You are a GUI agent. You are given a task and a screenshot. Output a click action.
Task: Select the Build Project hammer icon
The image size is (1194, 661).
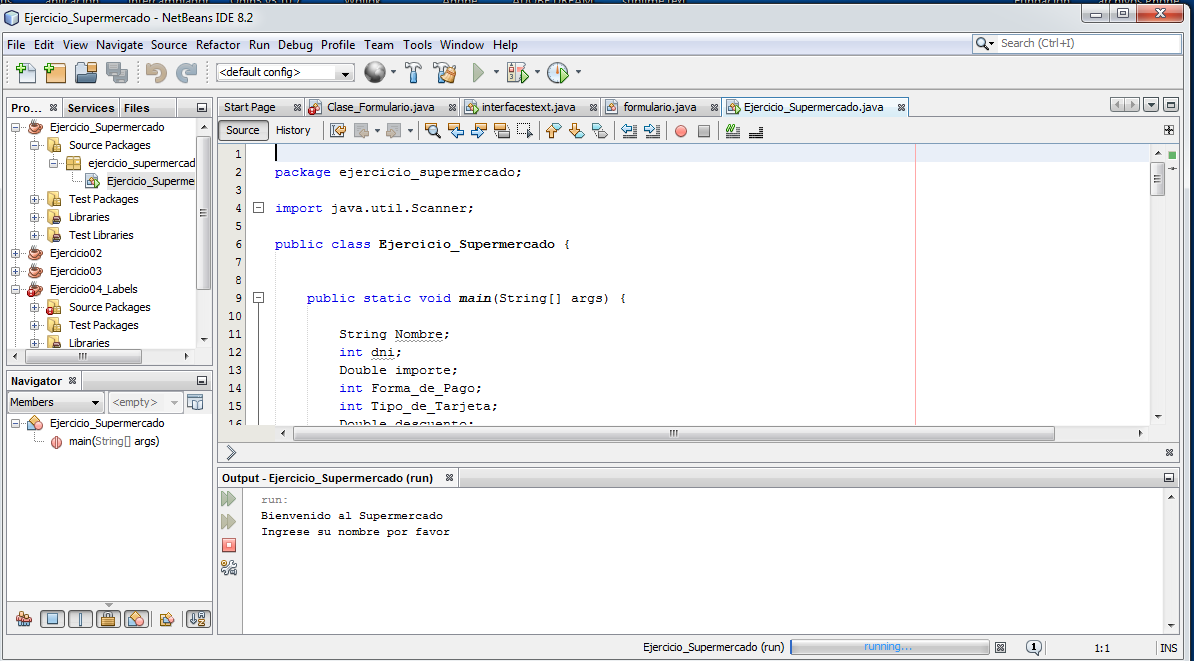413,72
